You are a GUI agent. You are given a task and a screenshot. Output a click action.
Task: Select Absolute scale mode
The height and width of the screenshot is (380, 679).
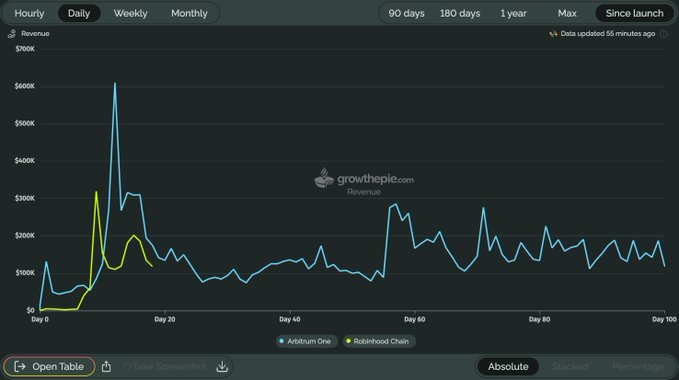(508, 367)
